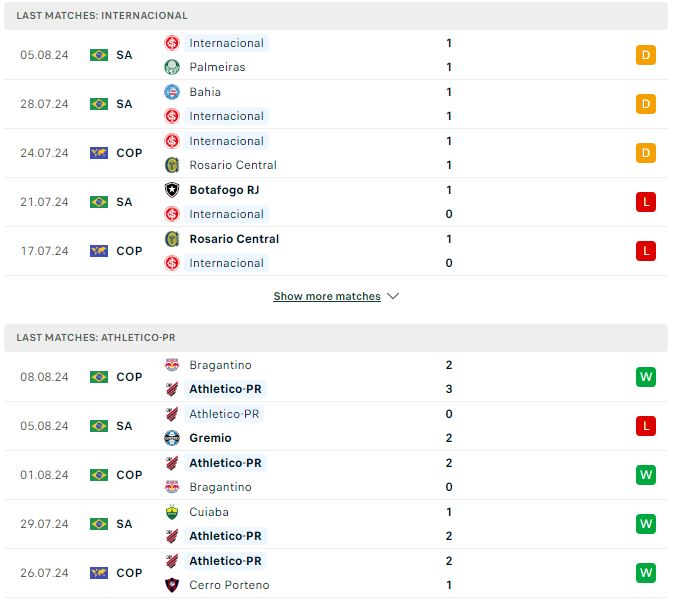Click the Cuiaba team logo
The image size is (680, 601).
coord(172,512)
